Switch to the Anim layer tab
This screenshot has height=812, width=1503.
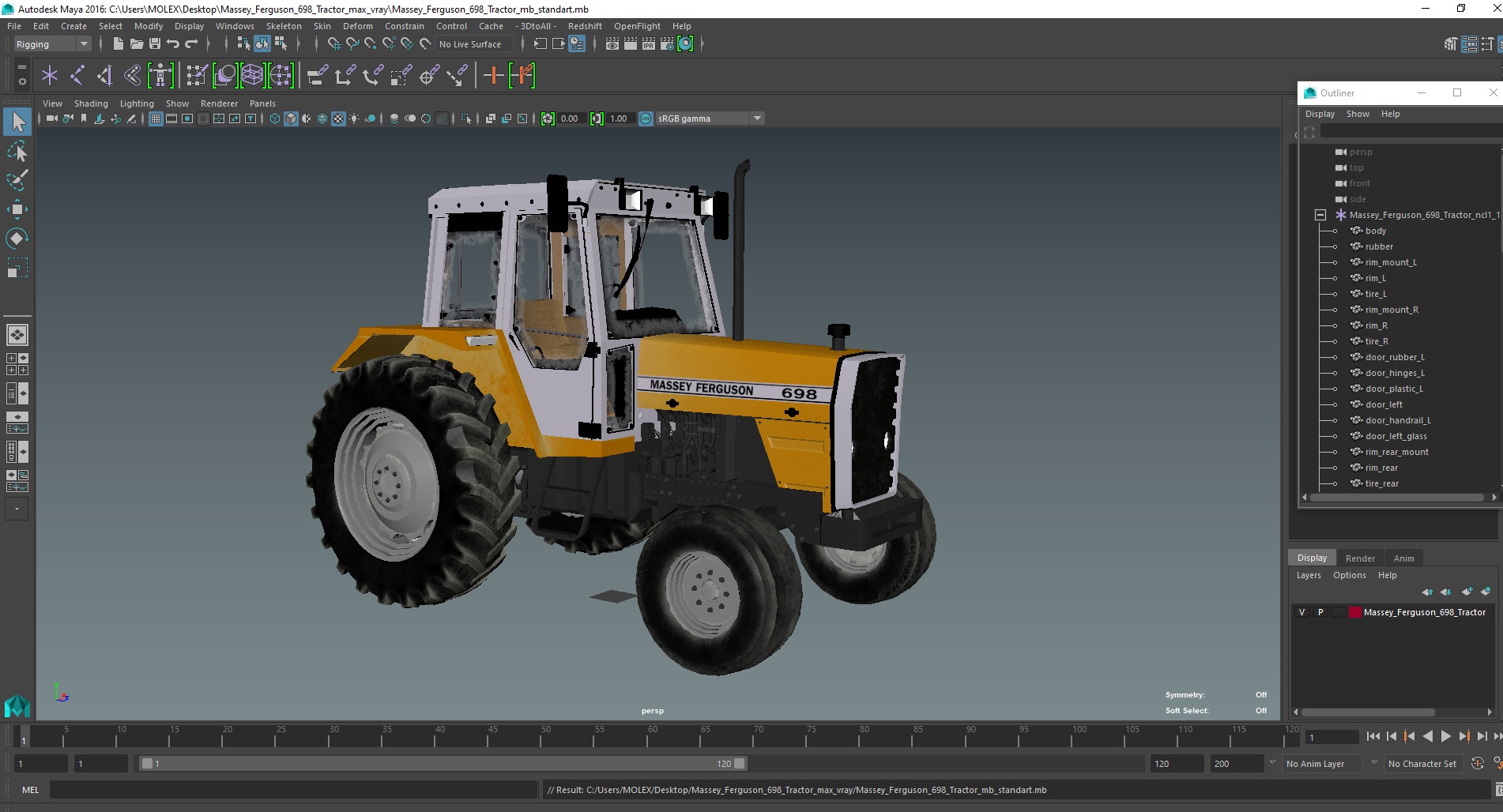1403,558
